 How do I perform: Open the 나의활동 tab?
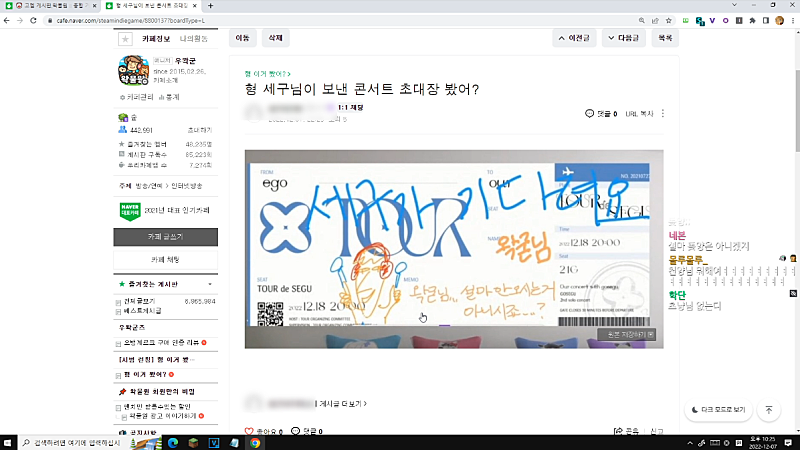point(194,39)
